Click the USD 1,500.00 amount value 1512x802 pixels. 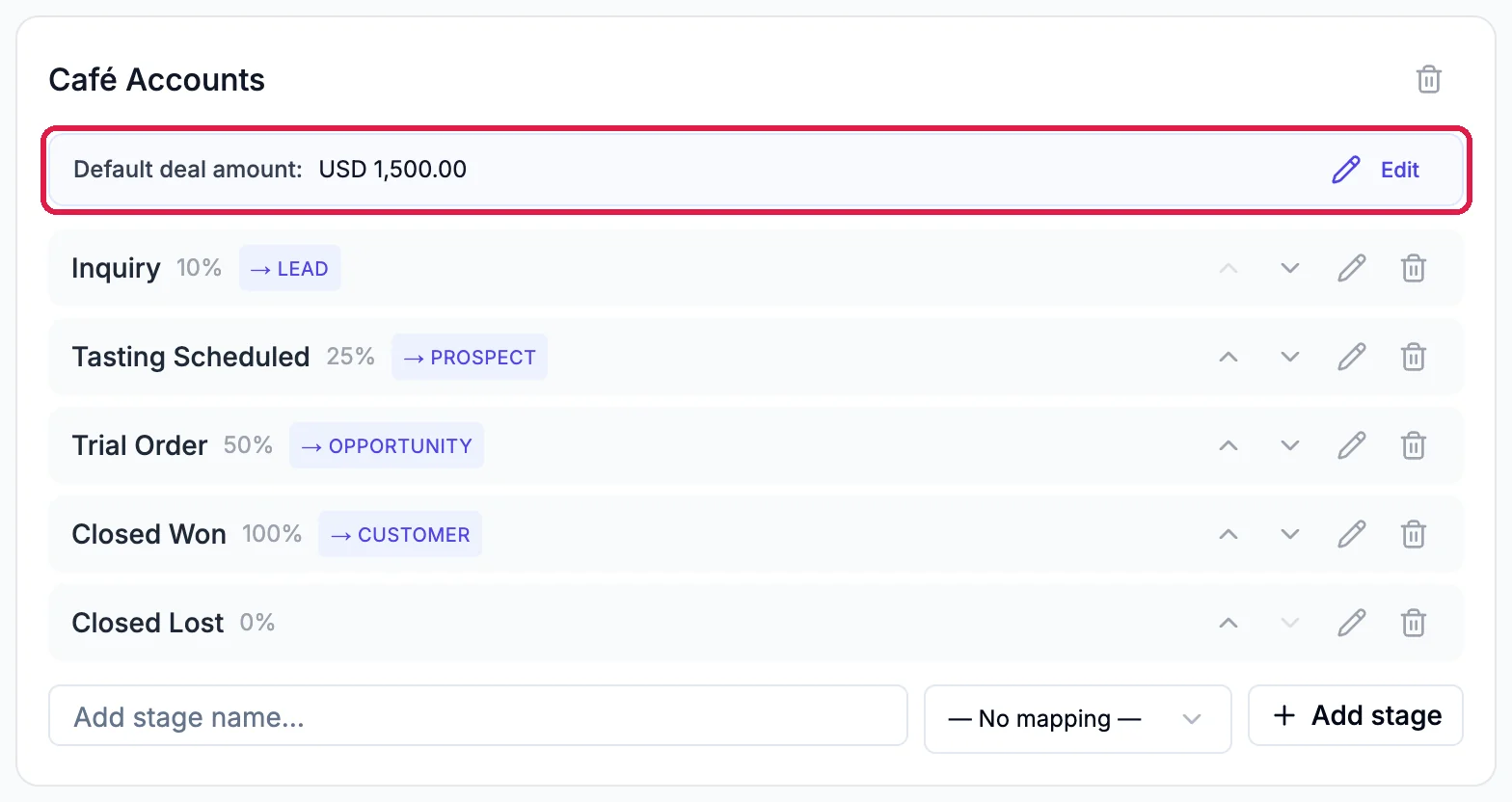click(392, 170)
